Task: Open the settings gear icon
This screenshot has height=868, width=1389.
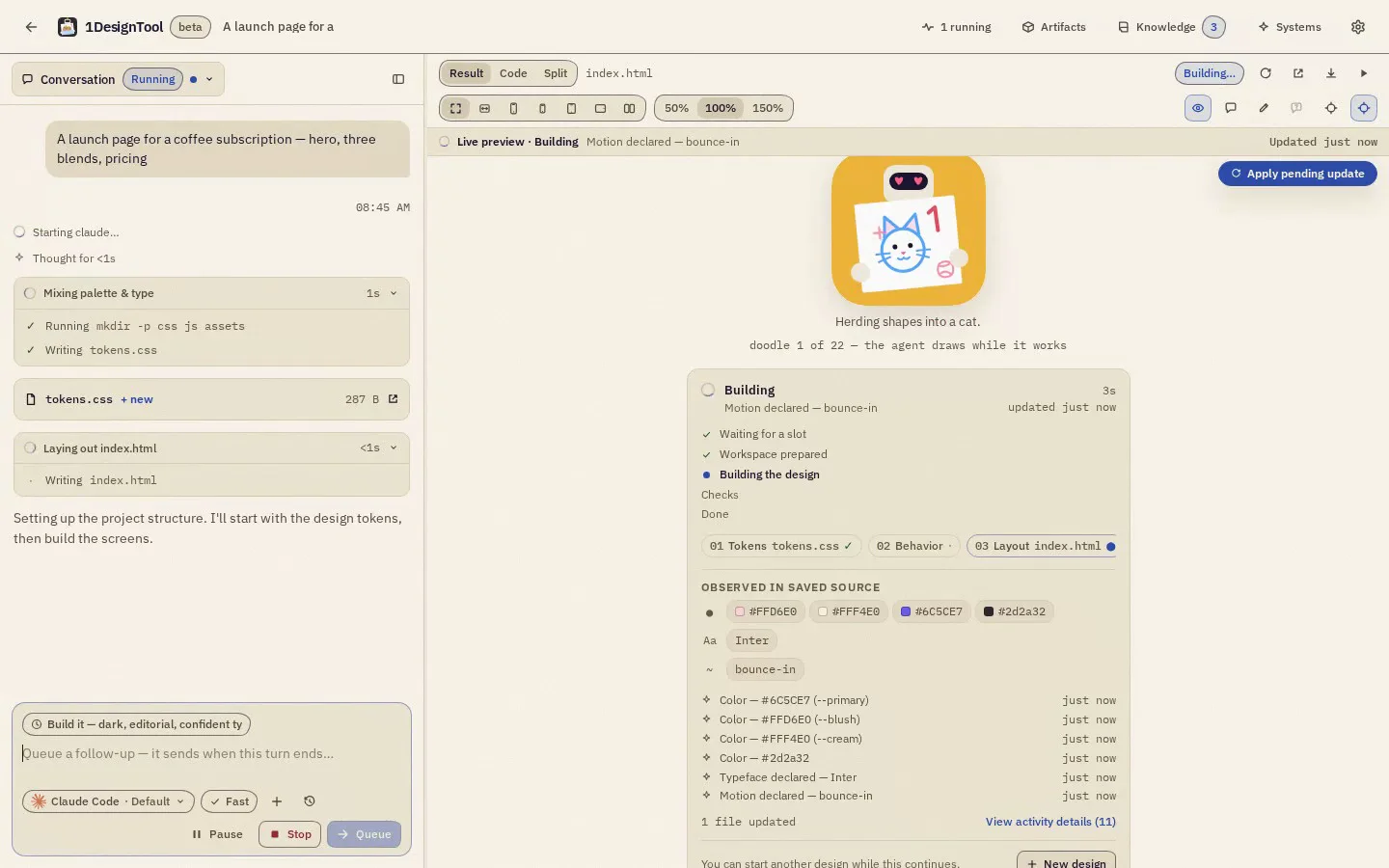Action: click(1358, 27)
